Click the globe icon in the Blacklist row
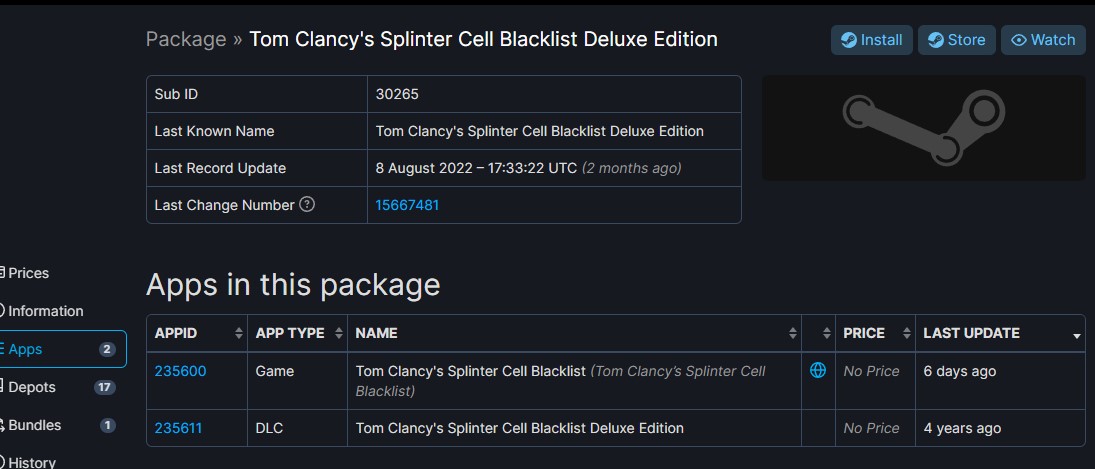Image resolution: width=1095 pixels, height=469 pixels. pyautogui.click(x=818, y=371)
